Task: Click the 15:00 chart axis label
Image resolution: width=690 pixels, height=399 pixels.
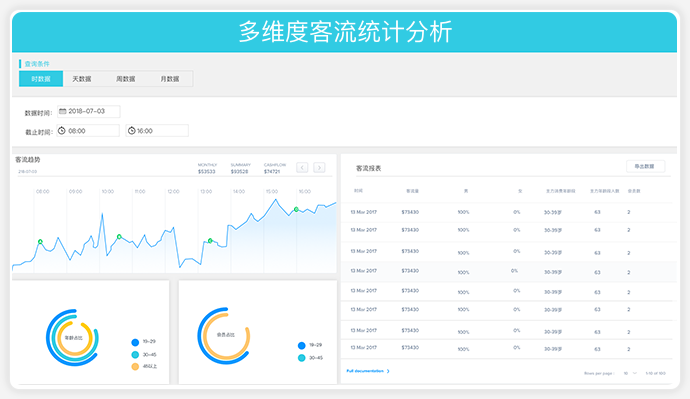Action: tap(272, 191)
